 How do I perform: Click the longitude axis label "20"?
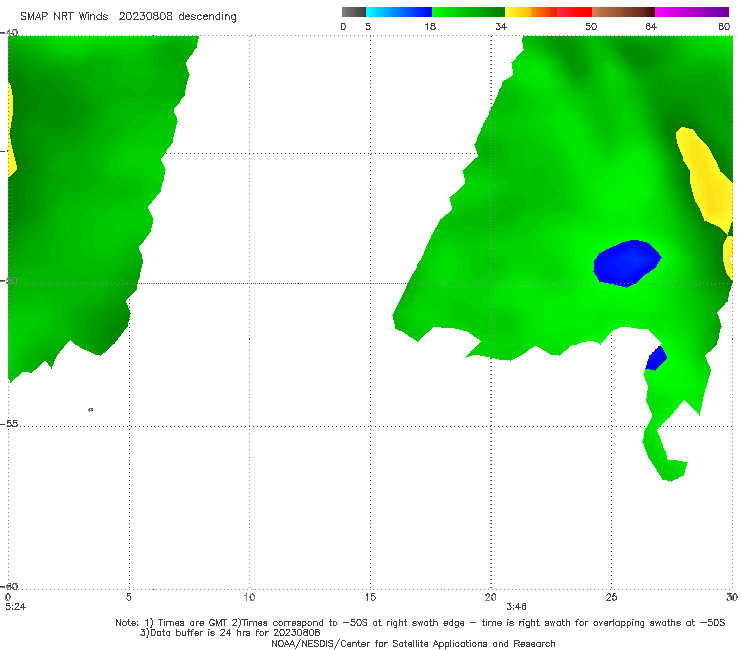point(490,598)
